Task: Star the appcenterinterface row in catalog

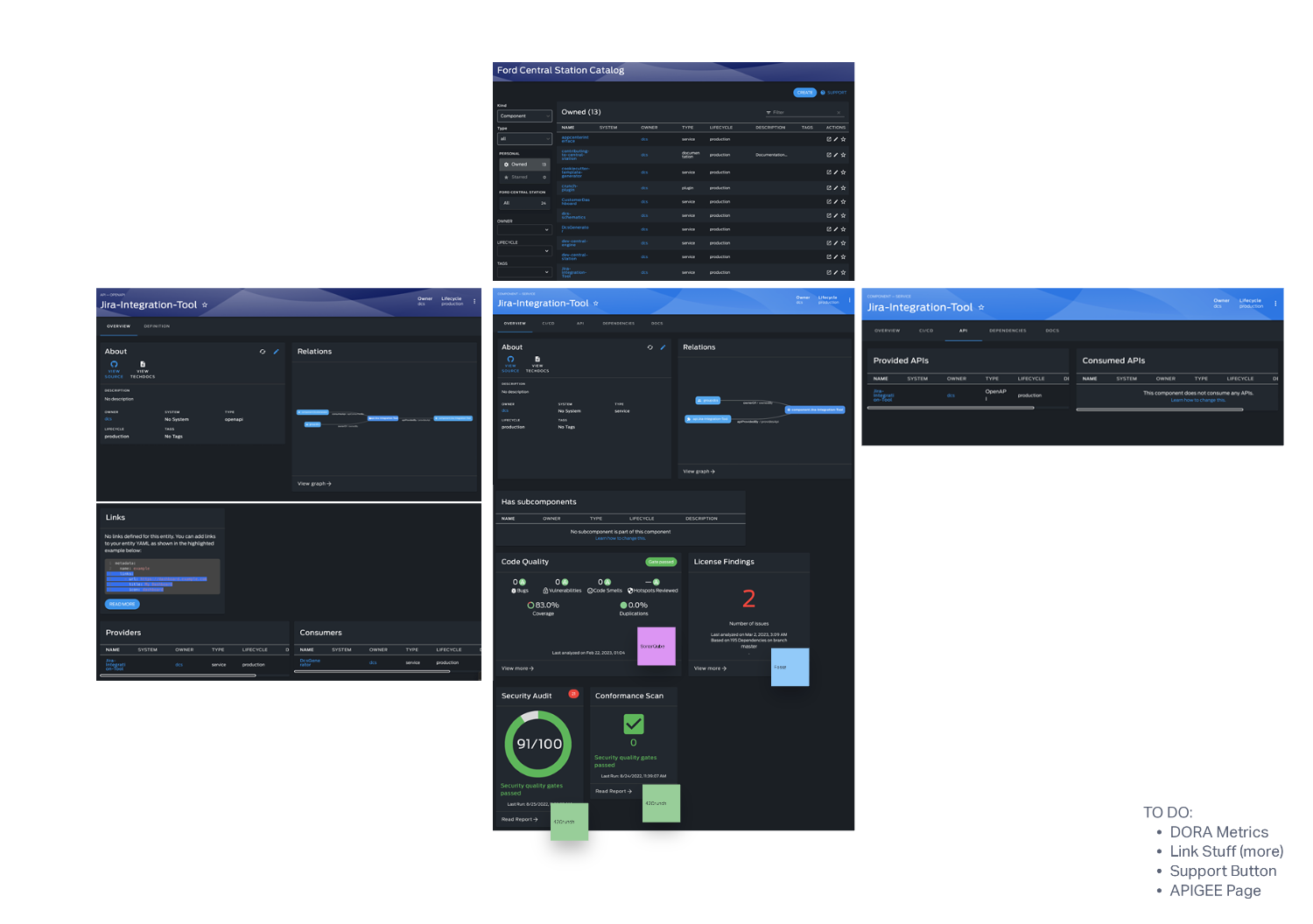Action: (843, 139)
